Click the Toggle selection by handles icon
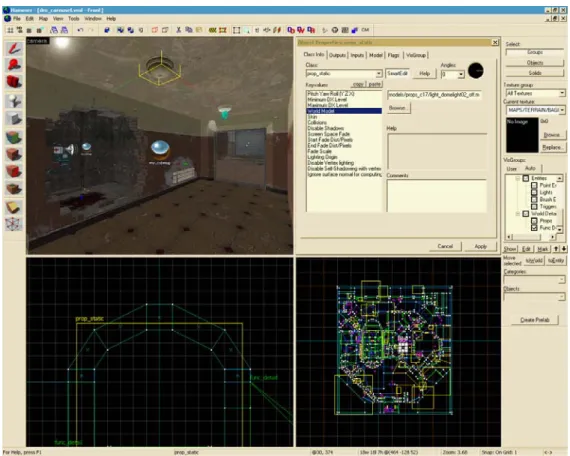 237,30
